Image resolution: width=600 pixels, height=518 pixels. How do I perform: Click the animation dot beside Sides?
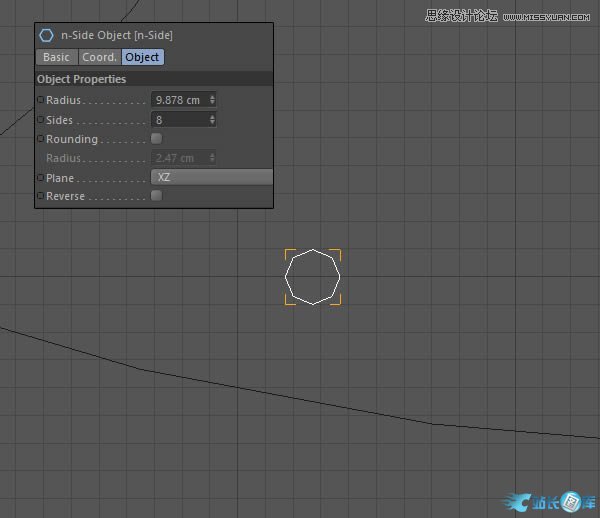tap(40, 120)
